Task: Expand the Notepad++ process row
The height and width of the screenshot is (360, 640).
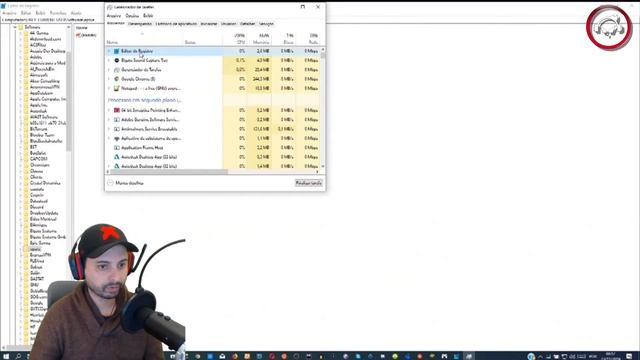Action: [109, 88]
